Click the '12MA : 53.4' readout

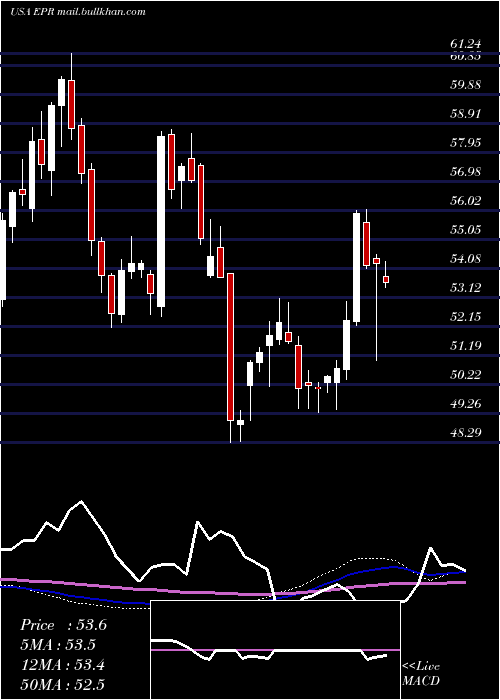coord(62,665)
